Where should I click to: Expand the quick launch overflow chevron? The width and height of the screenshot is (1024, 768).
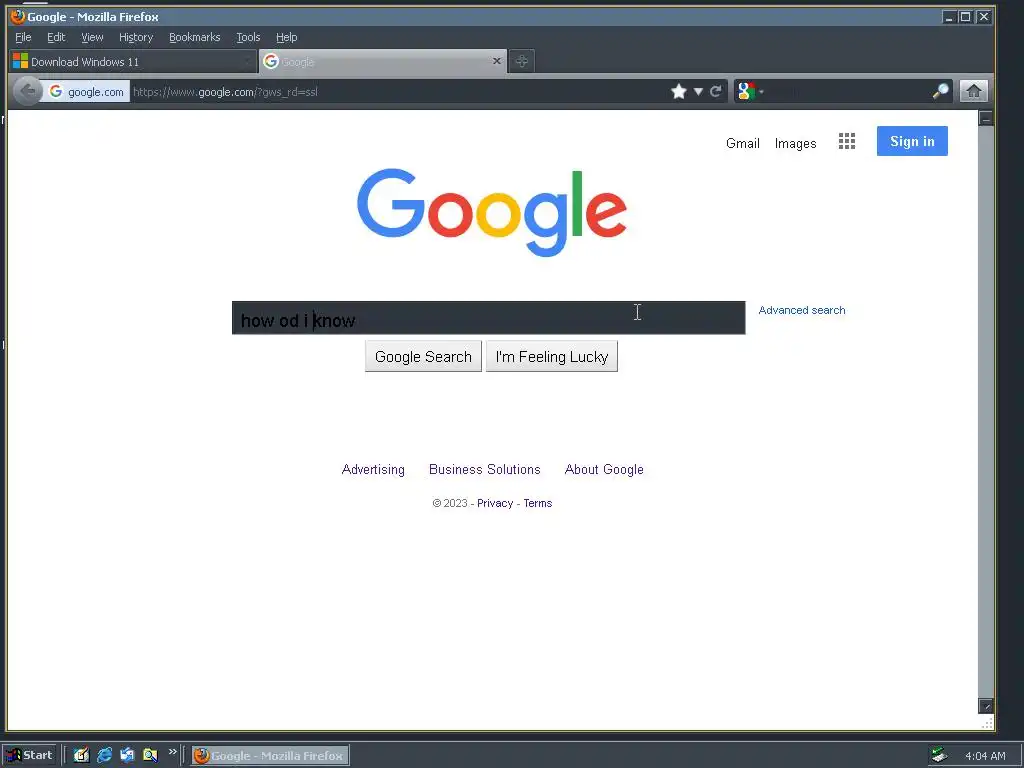pyautogui.click(x=172, y=752)
